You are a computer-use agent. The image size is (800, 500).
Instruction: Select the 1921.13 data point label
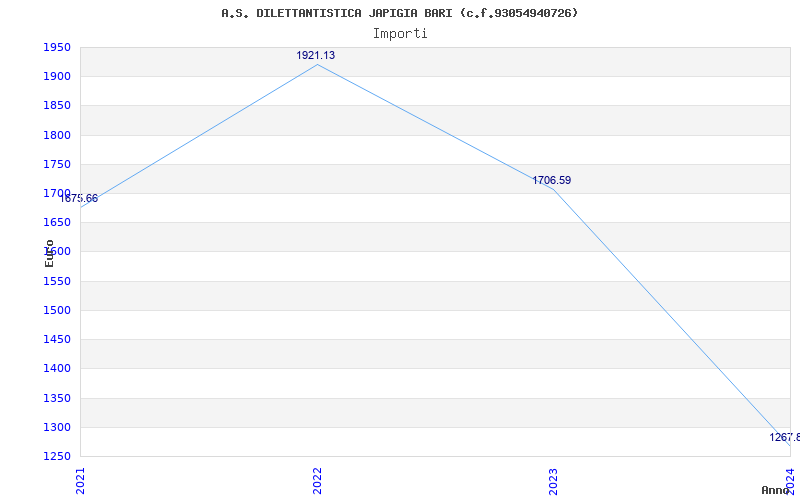316,55
